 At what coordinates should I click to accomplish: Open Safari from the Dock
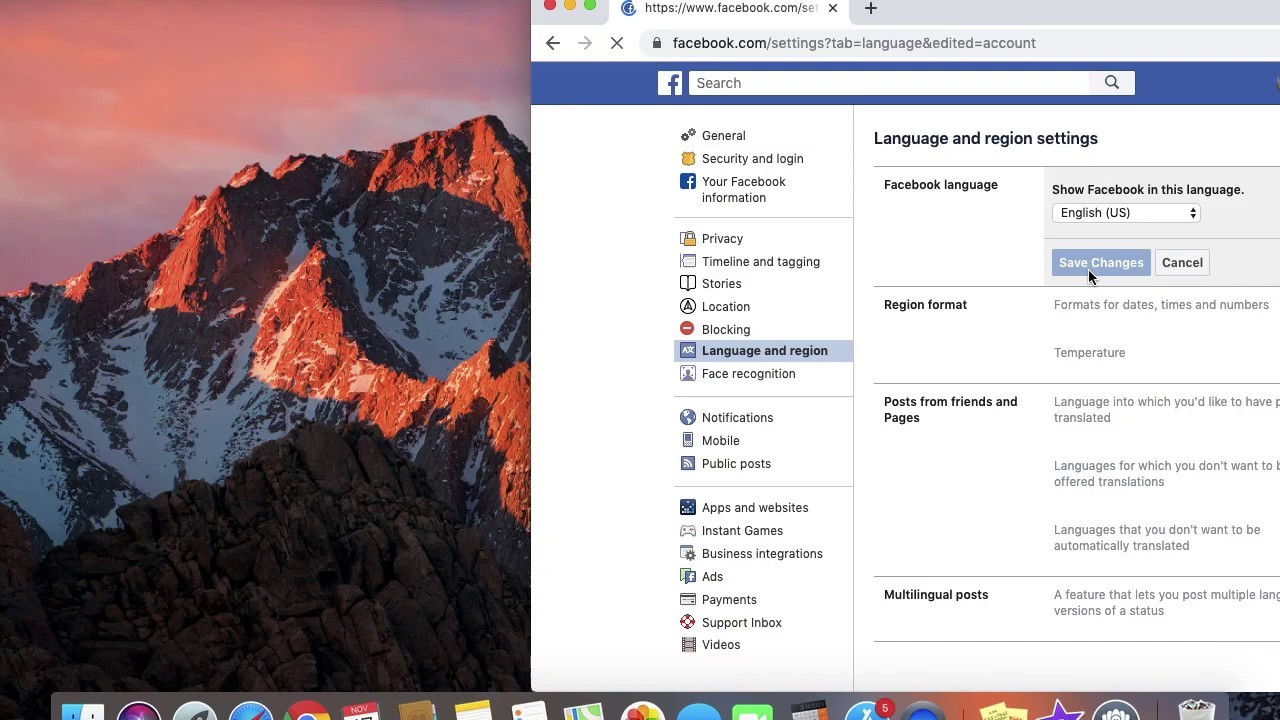pos(251,712)
